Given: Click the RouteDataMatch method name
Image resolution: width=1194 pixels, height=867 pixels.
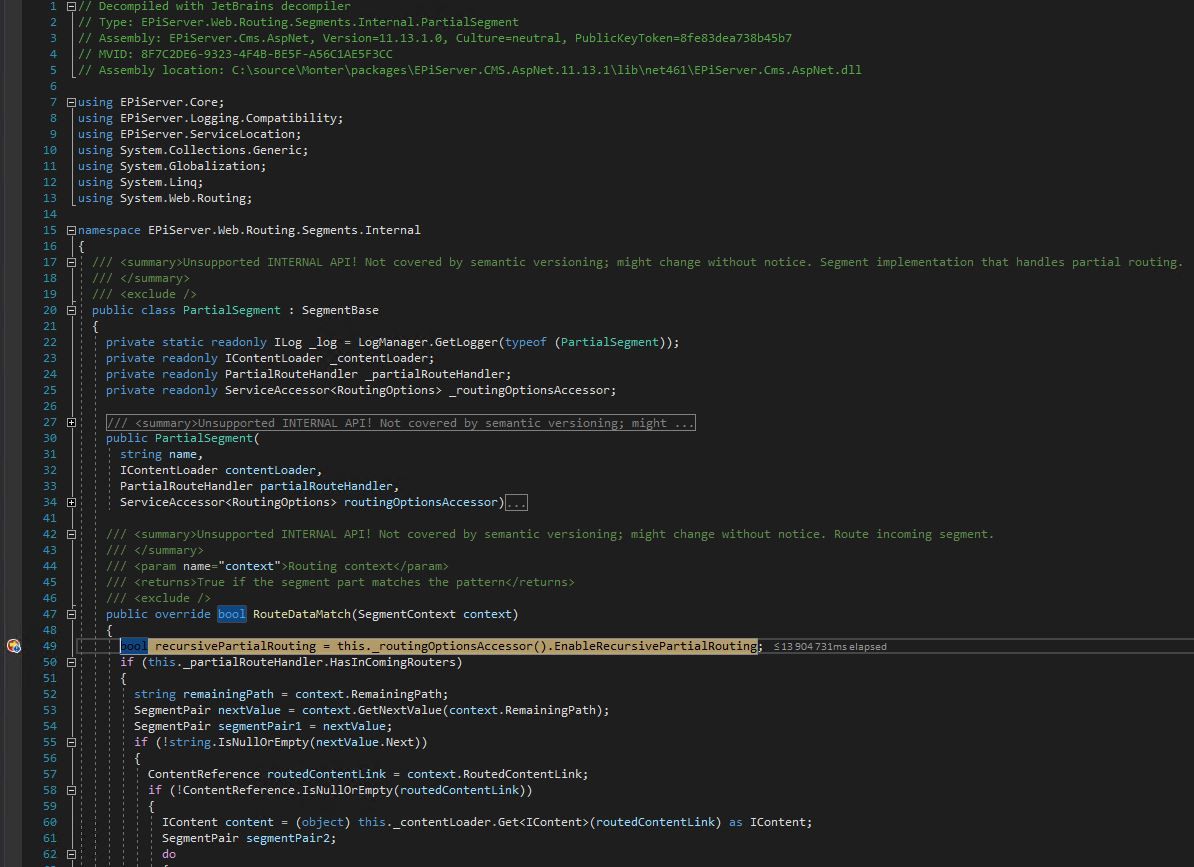Looking at the screenshot, I should [x=302, y=614].
